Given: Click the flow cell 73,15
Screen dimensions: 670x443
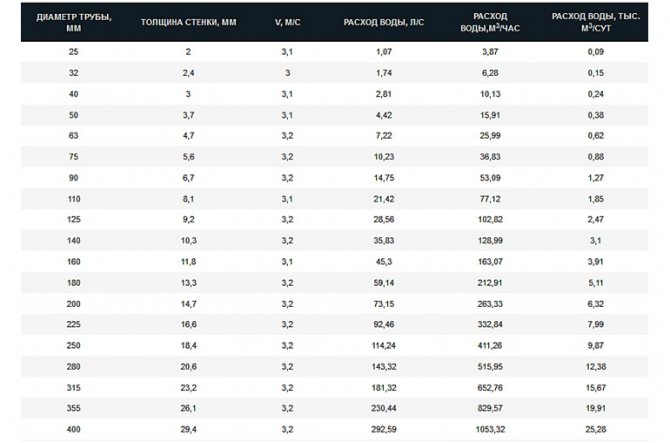Looking at the screenshot, I should 384,304.
